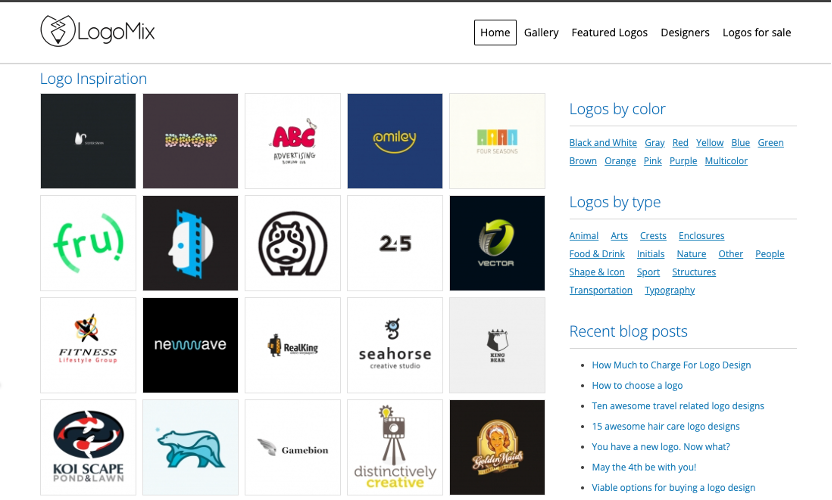Viewport: 832px width, 500px height.
Task: Open the Gamebion logo thumbnail
Action: (293, 447)
